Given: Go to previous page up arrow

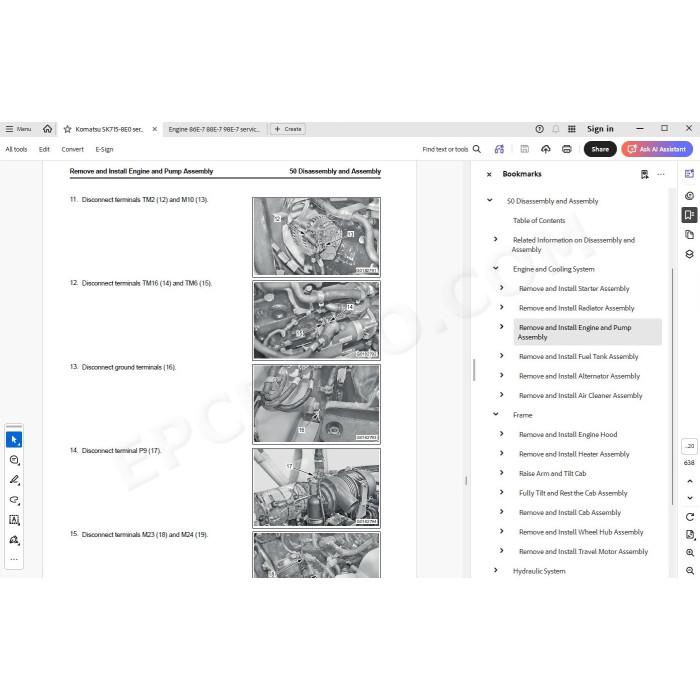Looking at the screenshot, I should point(690,481).
